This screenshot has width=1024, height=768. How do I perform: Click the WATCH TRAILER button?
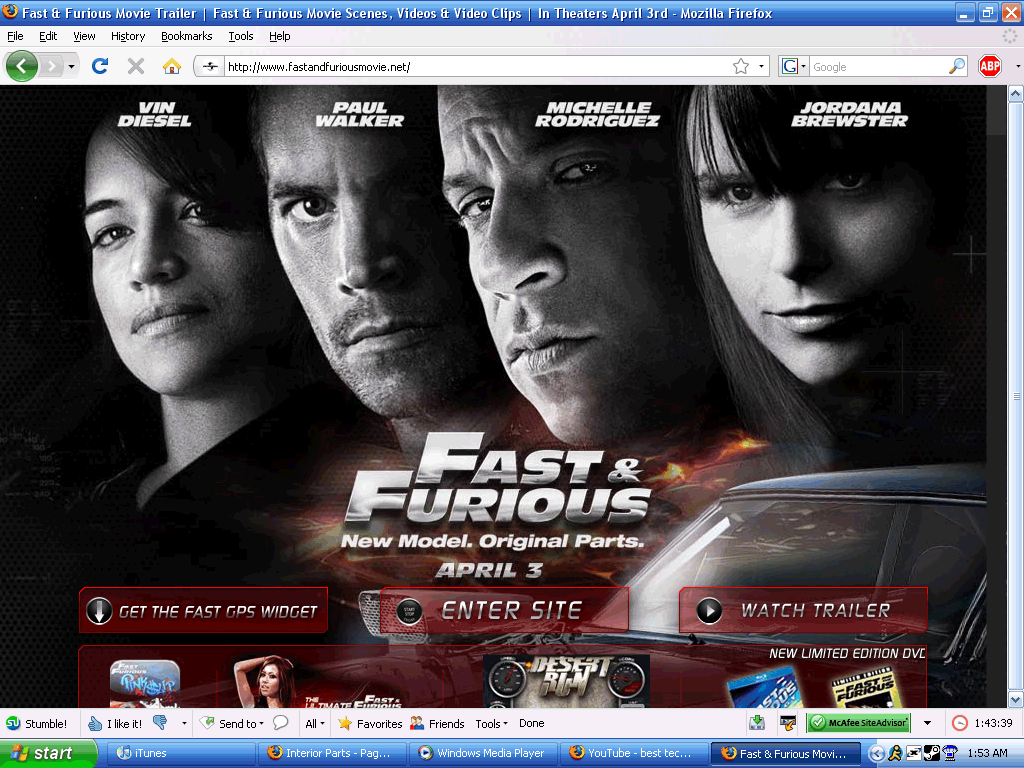803,610
